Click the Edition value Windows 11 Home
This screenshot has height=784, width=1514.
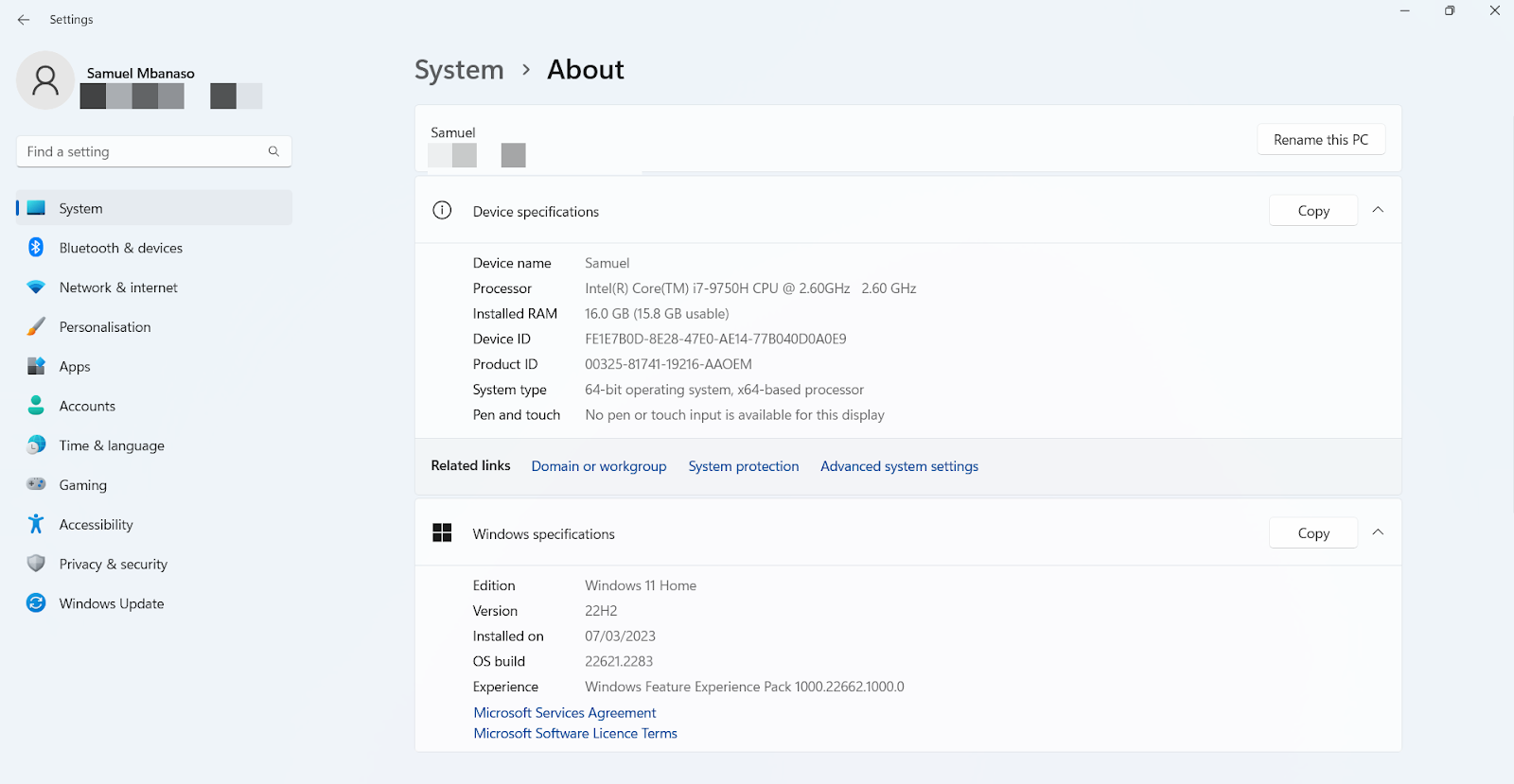coord(641,585)
